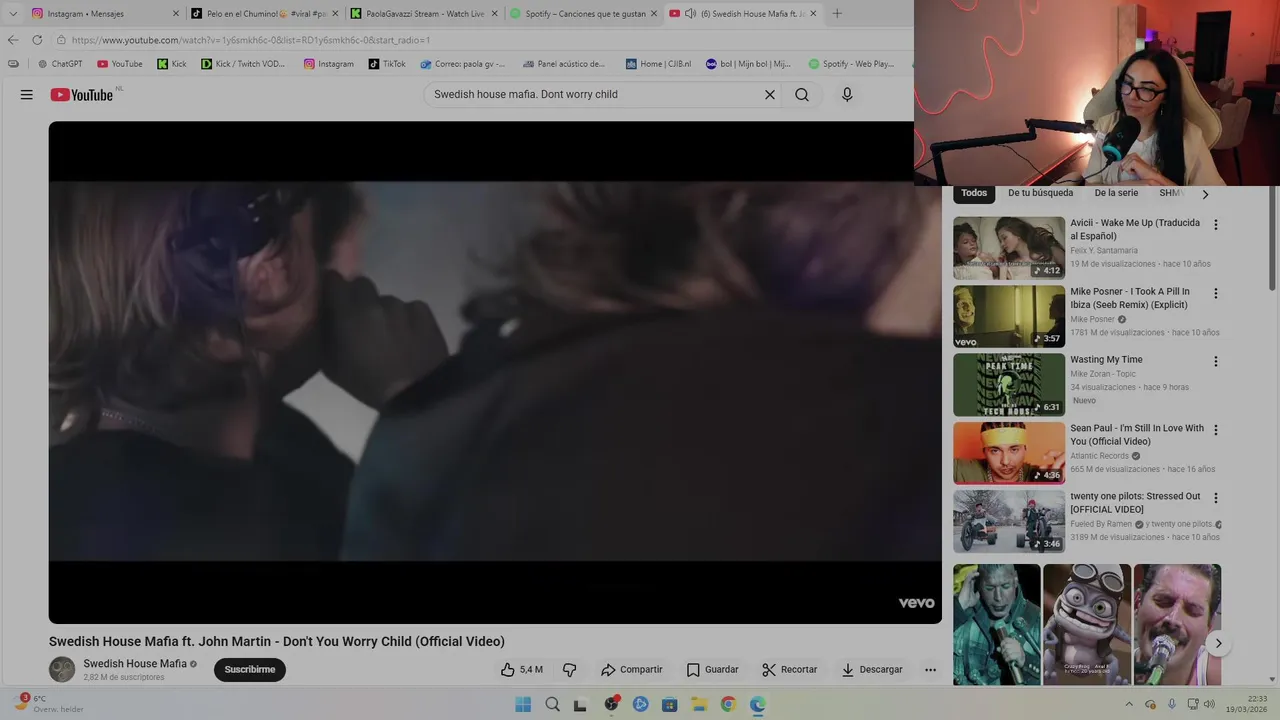Image resolution: width=1280 pixels, height=720 pixels.
Task: Open a new browser tab
Action: tap(837, 14)
